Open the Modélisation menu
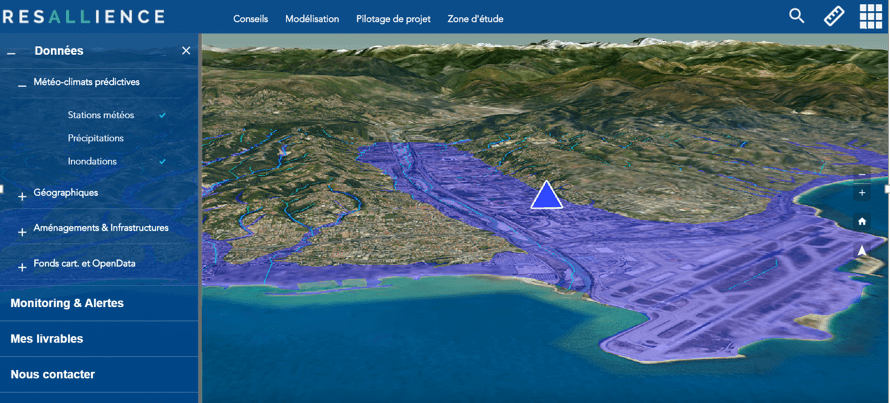The height and width of the screenshot is (403, 890). (x=312, y=19)
